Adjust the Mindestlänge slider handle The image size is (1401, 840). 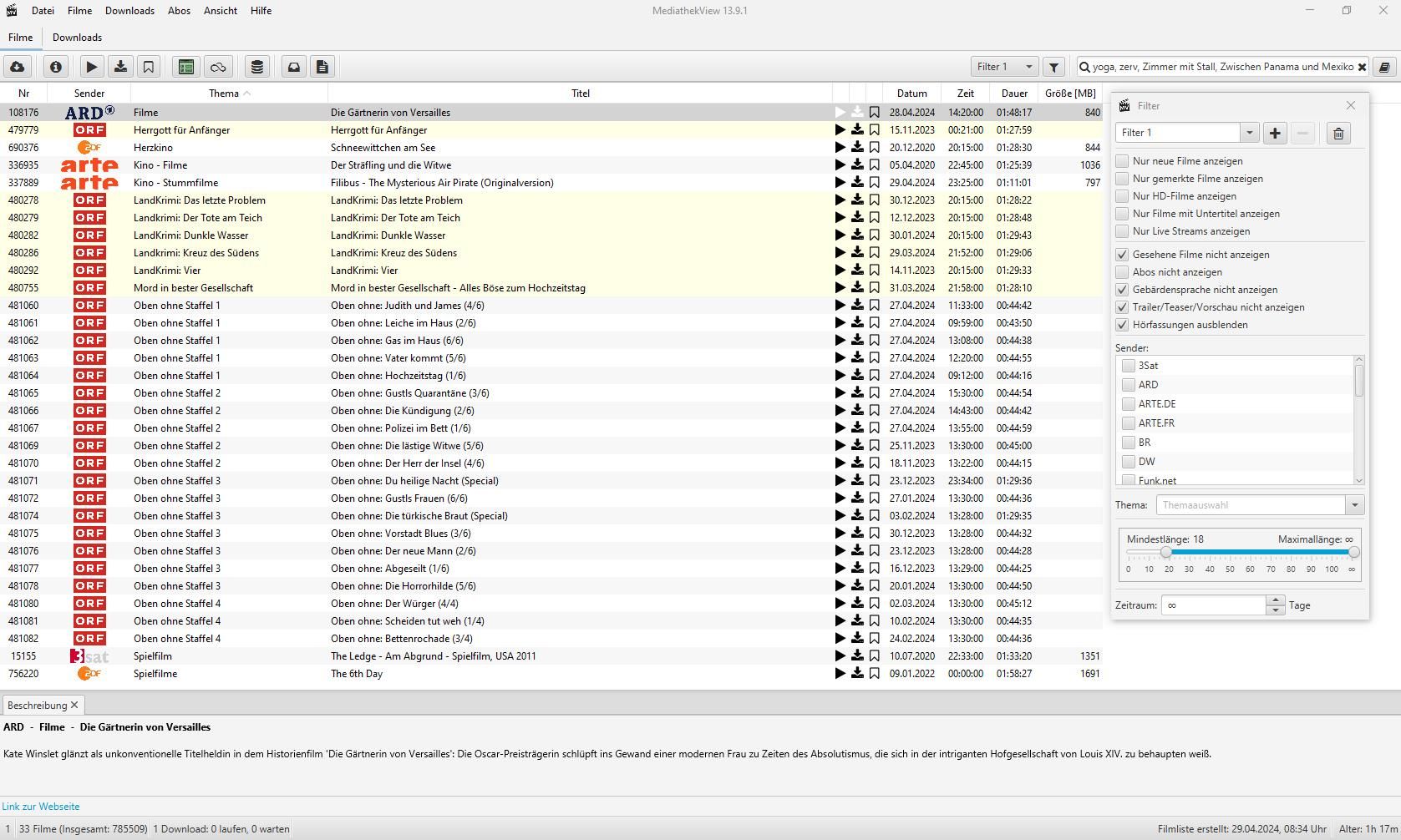(1166, 552)
